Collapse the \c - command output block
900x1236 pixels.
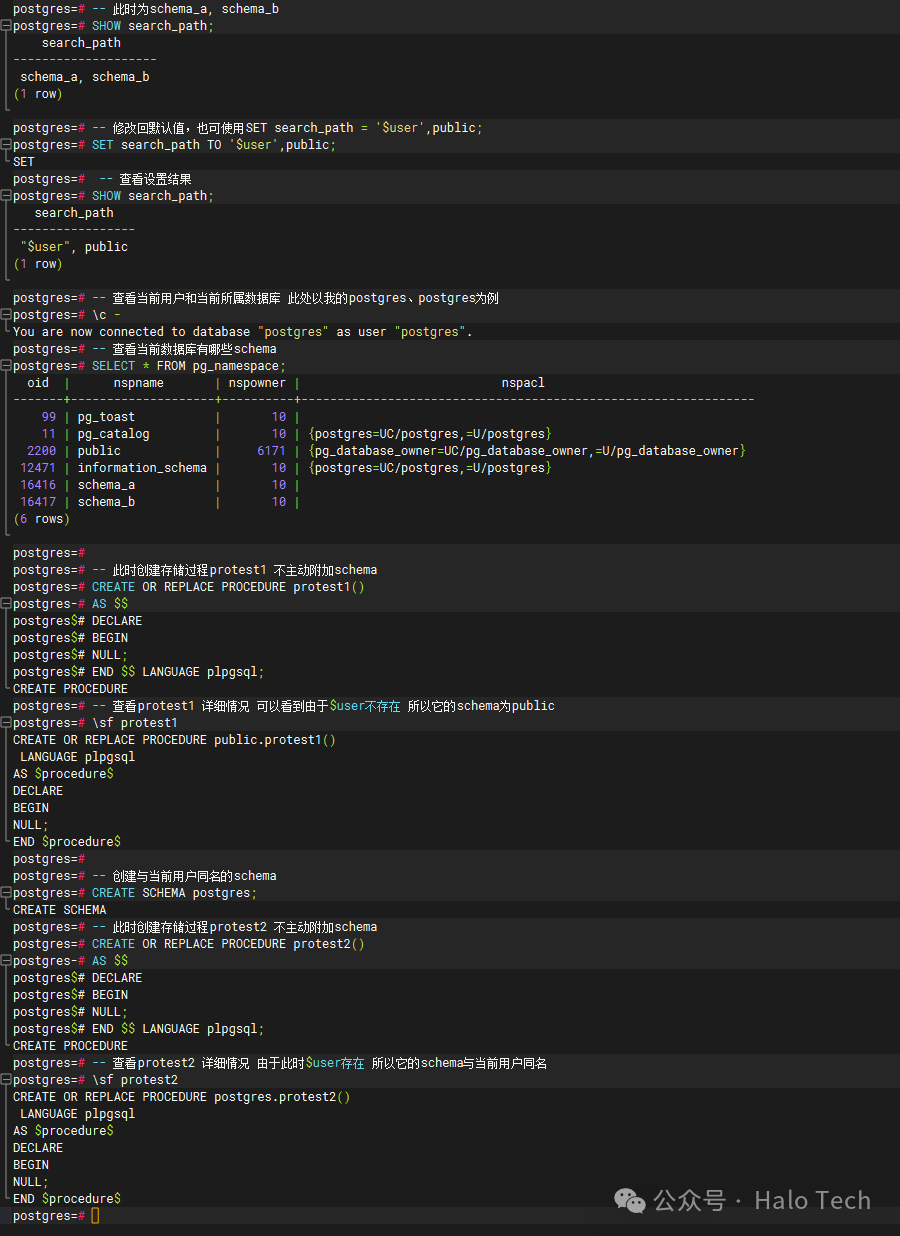pyautogui.click(x=6, y=315)
